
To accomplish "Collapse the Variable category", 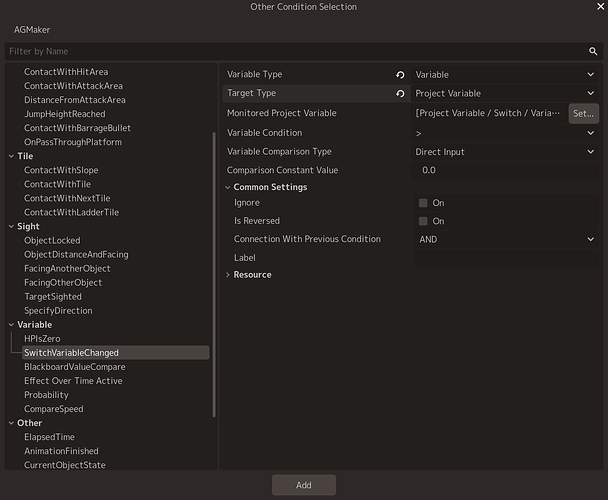I will click(11, 325).
